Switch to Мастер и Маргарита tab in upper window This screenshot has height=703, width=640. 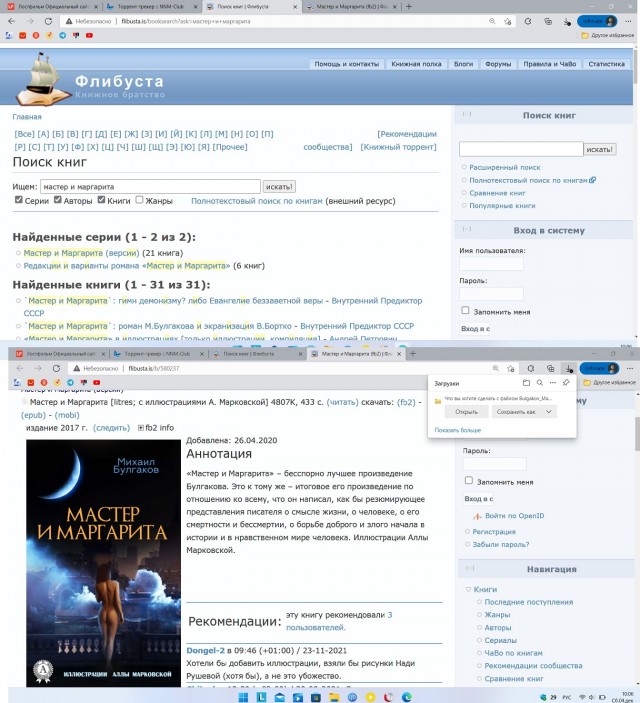point(350,7)
